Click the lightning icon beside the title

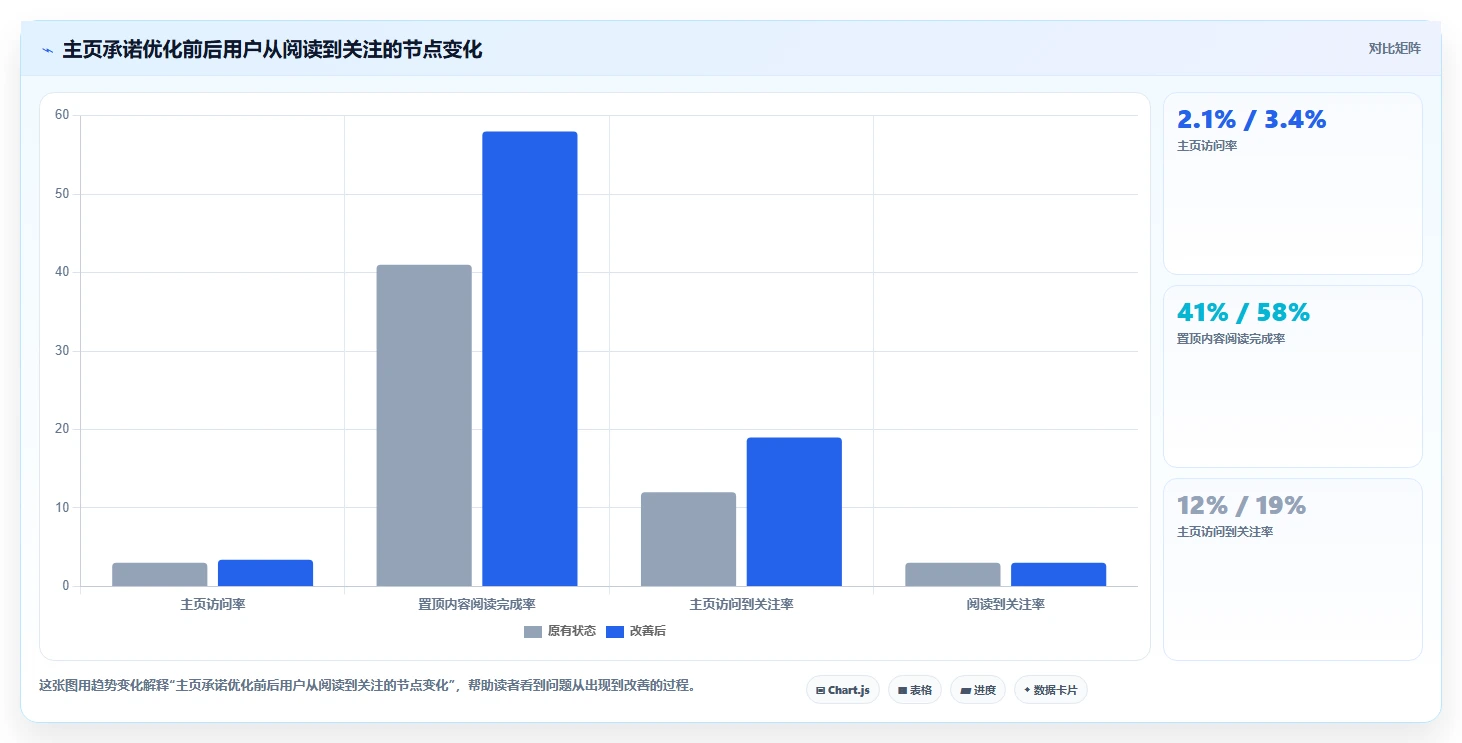point(47,50)
